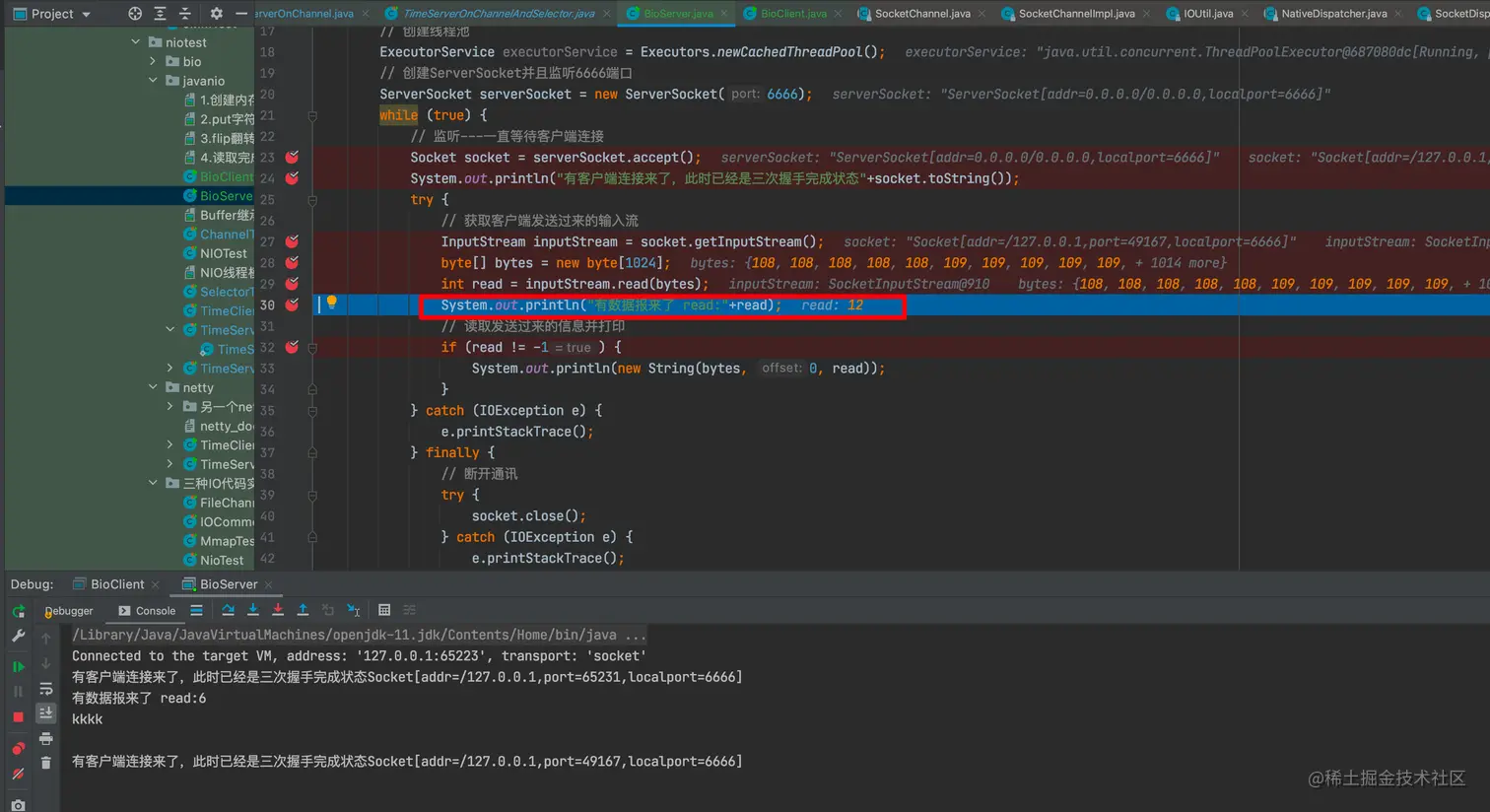The image size is (1490, 812).
Task: Close the BioServer debug tab
Action: [x=268, y=585]
